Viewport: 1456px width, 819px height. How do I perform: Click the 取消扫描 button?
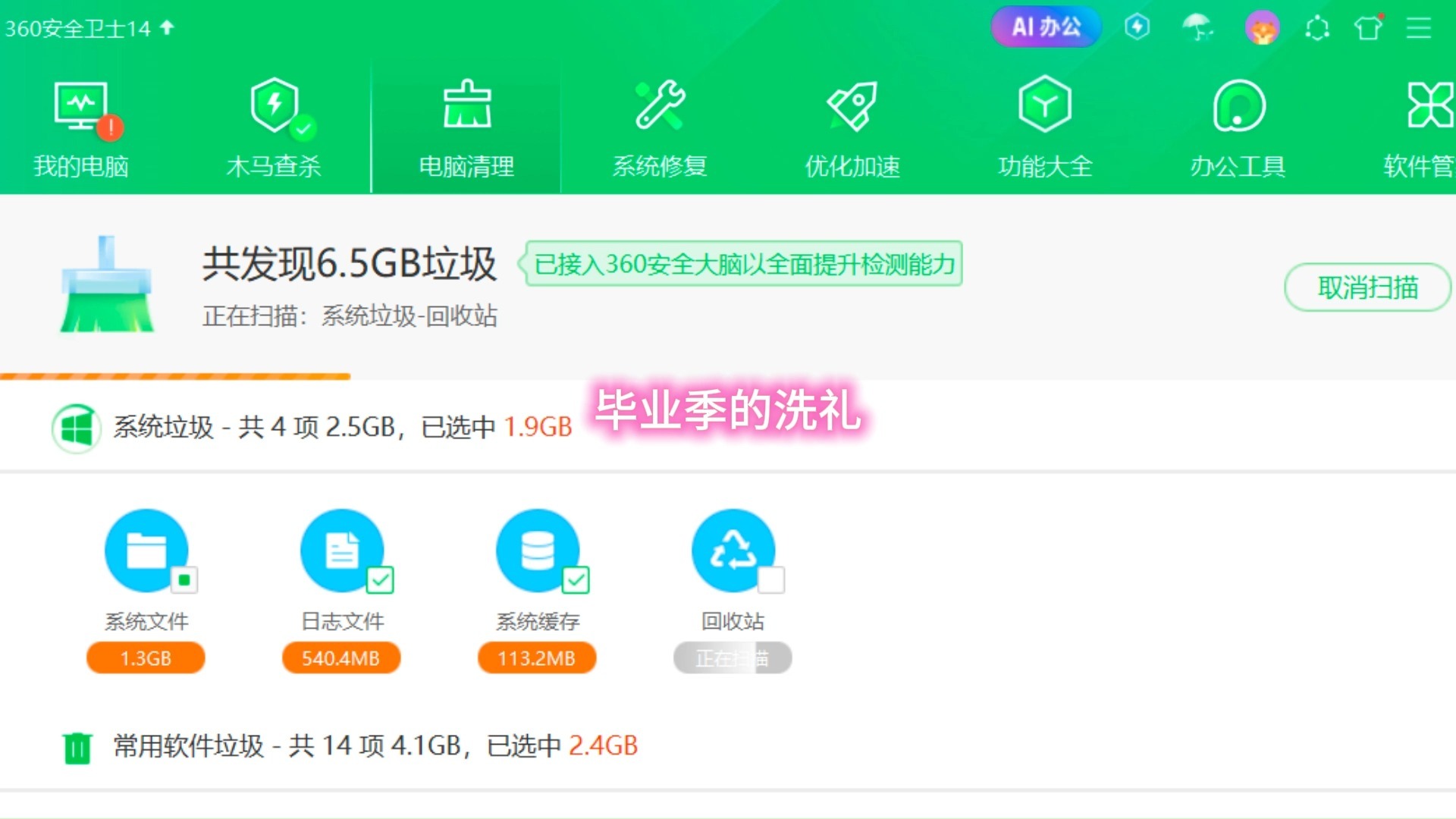[1367, 287]
